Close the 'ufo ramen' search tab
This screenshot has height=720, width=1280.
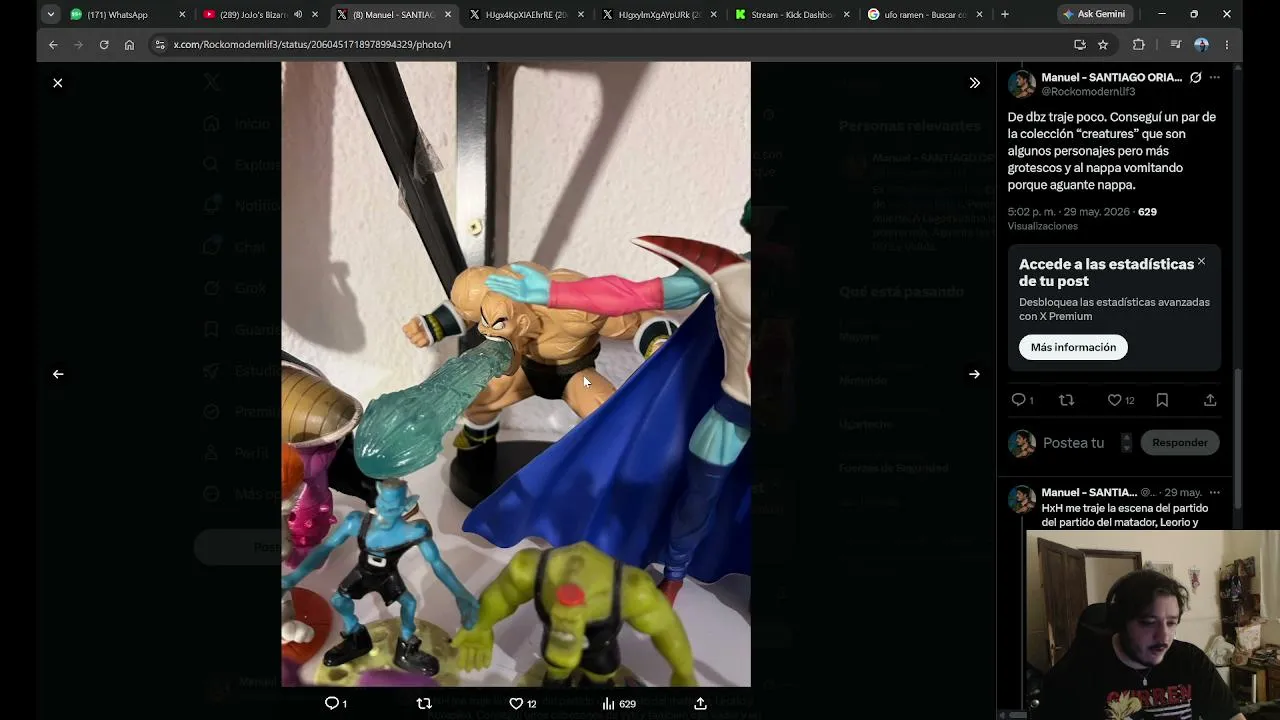pos(979,15)
